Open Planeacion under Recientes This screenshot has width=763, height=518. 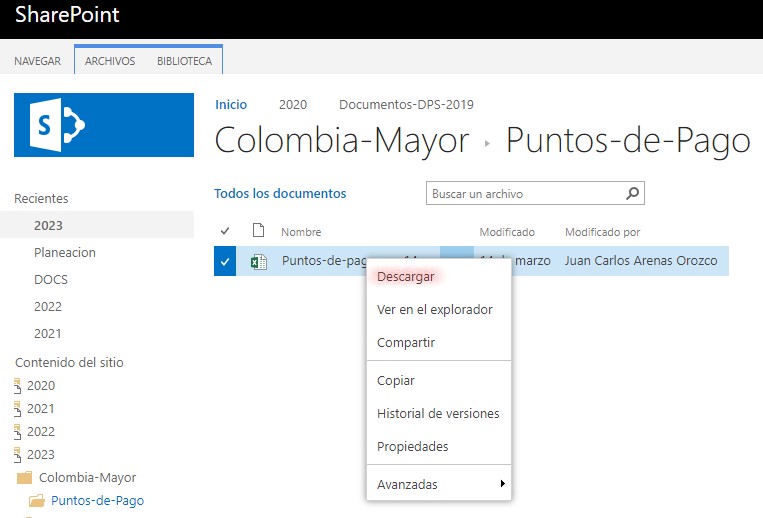pos(65,252)
